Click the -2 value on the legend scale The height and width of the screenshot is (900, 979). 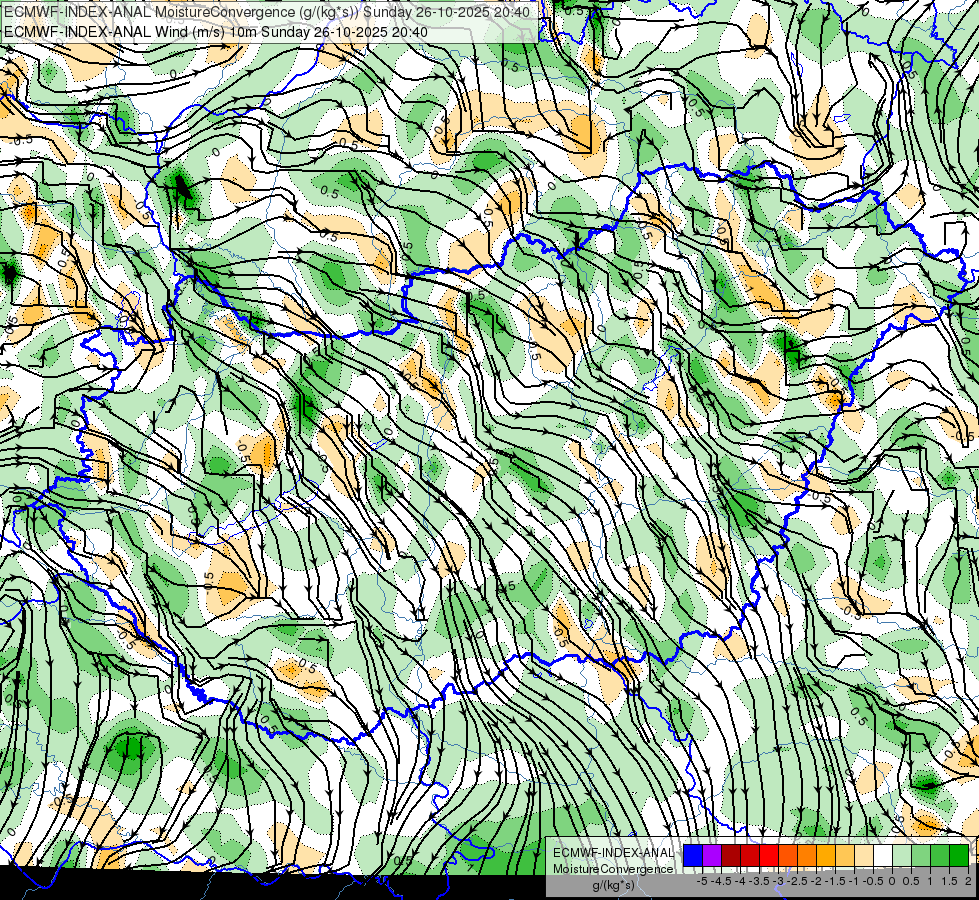(817, 881)
